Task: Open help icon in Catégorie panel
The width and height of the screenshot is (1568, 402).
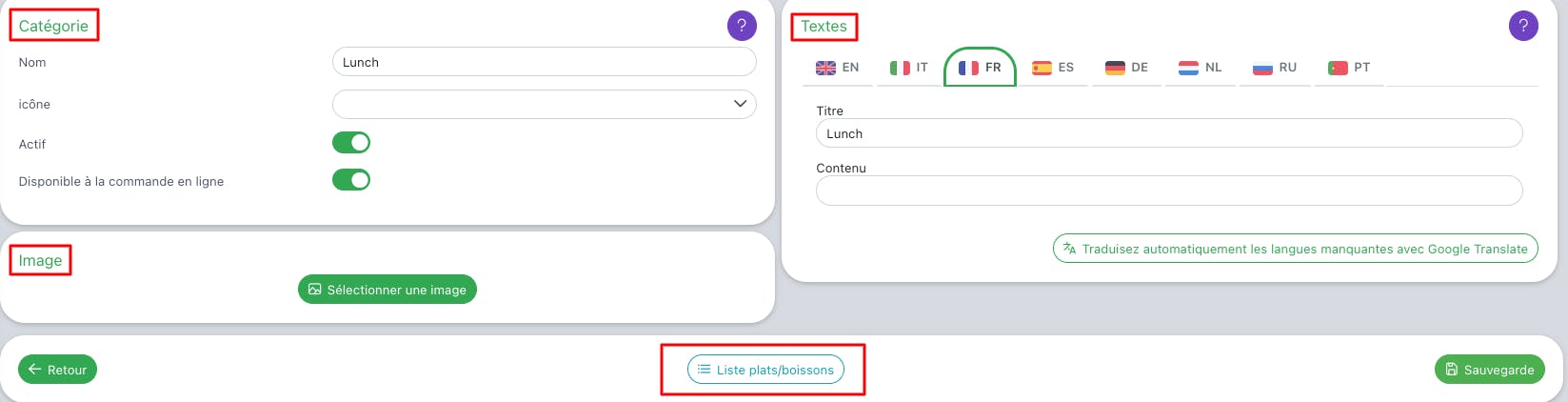Action: click(x=742, y=26)
